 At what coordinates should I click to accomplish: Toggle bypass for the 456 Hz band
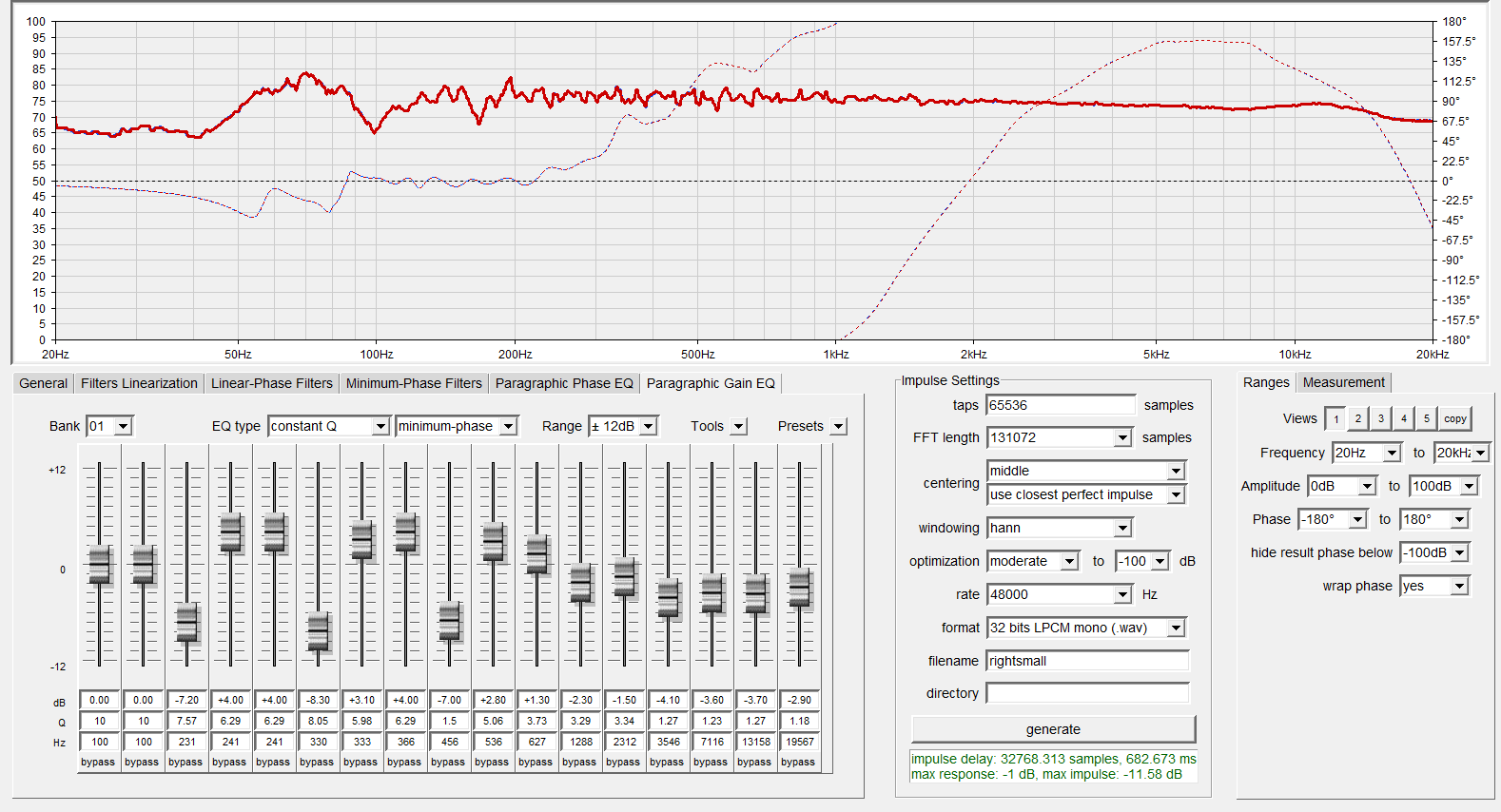(448, 762)
